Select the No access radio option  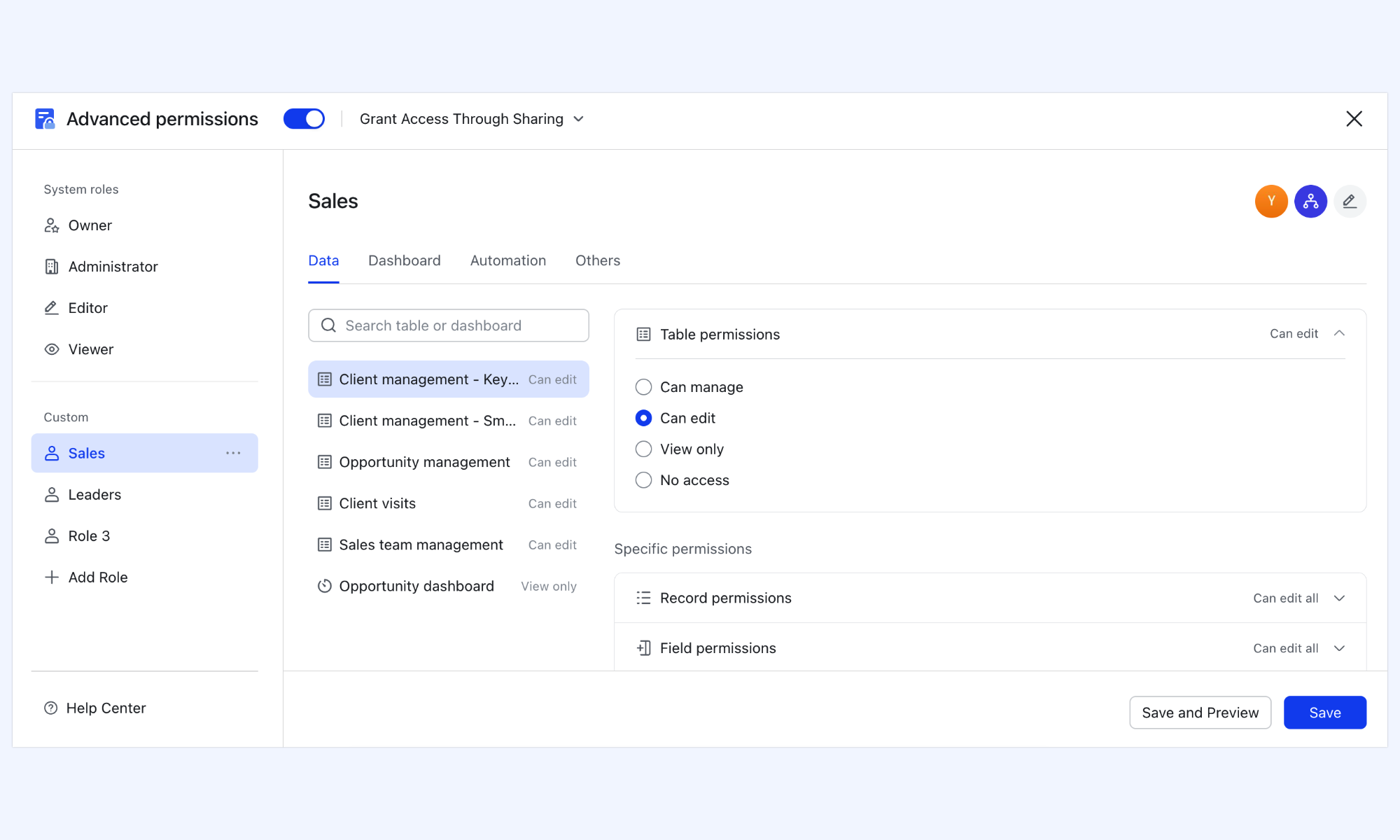pyautogui.click(x=643, y=480)
